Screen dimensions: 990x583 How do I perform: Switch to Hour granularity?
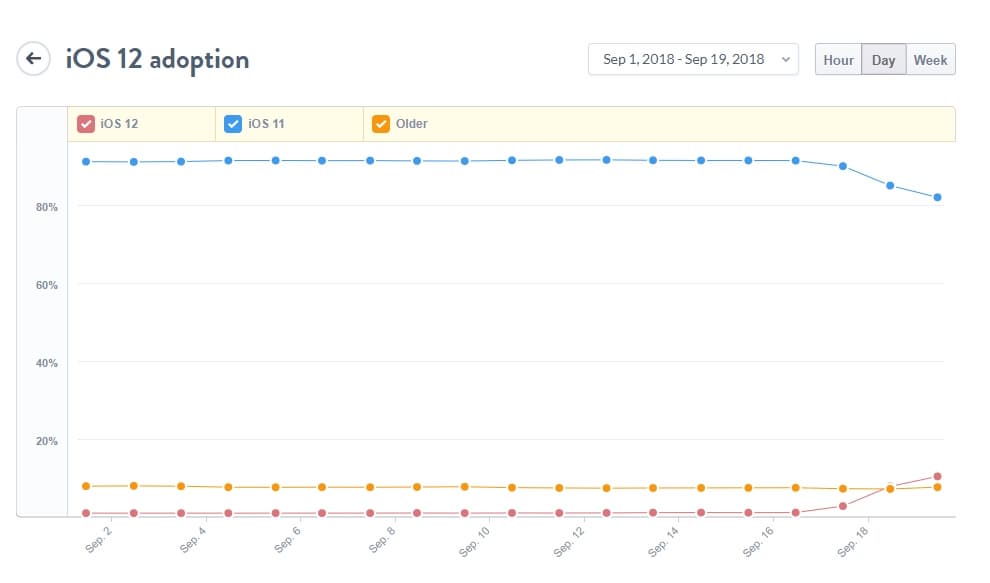(838, 60)
